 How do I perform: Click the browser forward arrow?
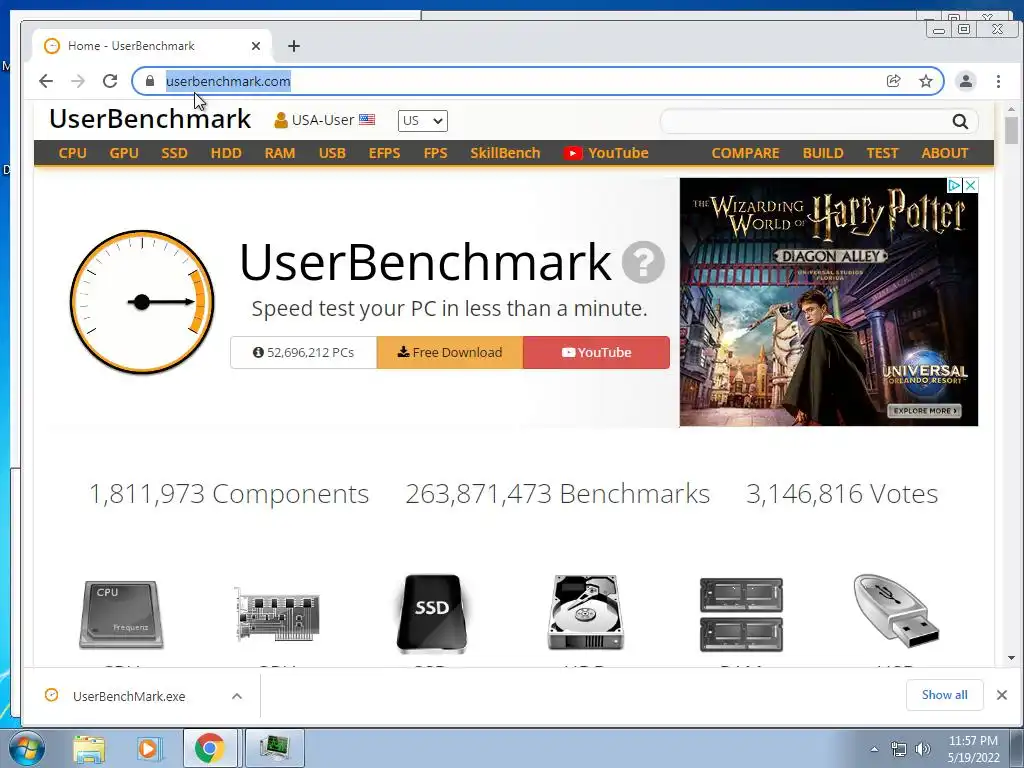(78, 81)
